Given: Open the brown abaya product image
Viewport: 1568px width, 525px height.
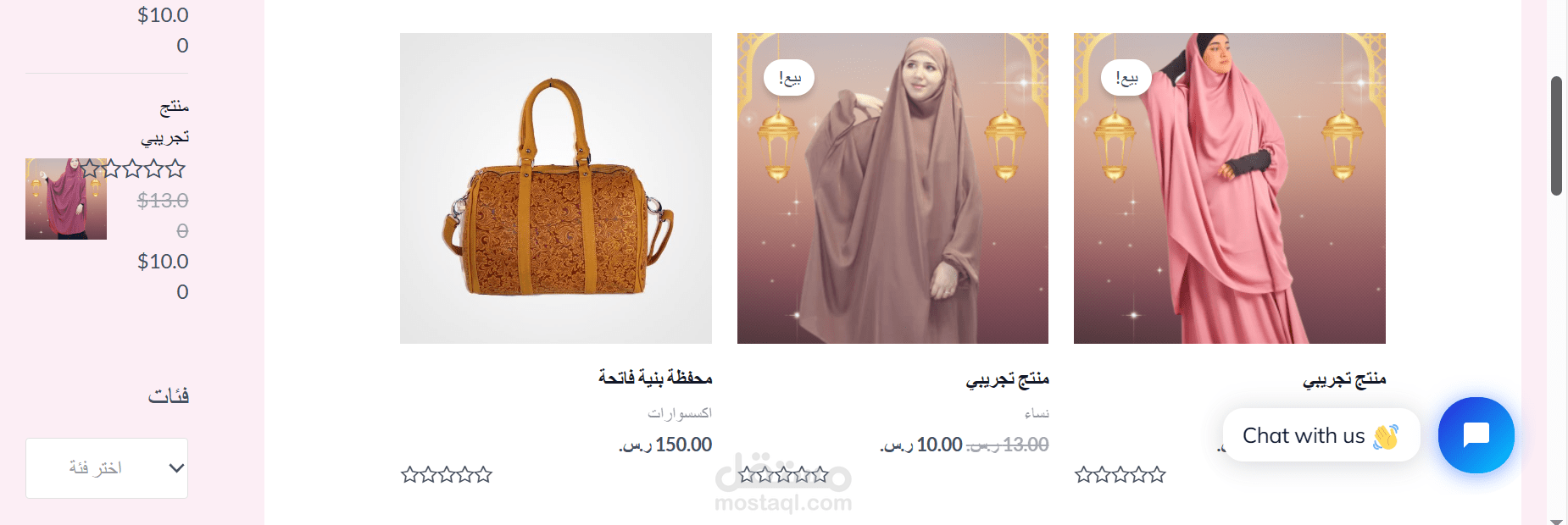Looking at the screenshot, I should point(892,188).
